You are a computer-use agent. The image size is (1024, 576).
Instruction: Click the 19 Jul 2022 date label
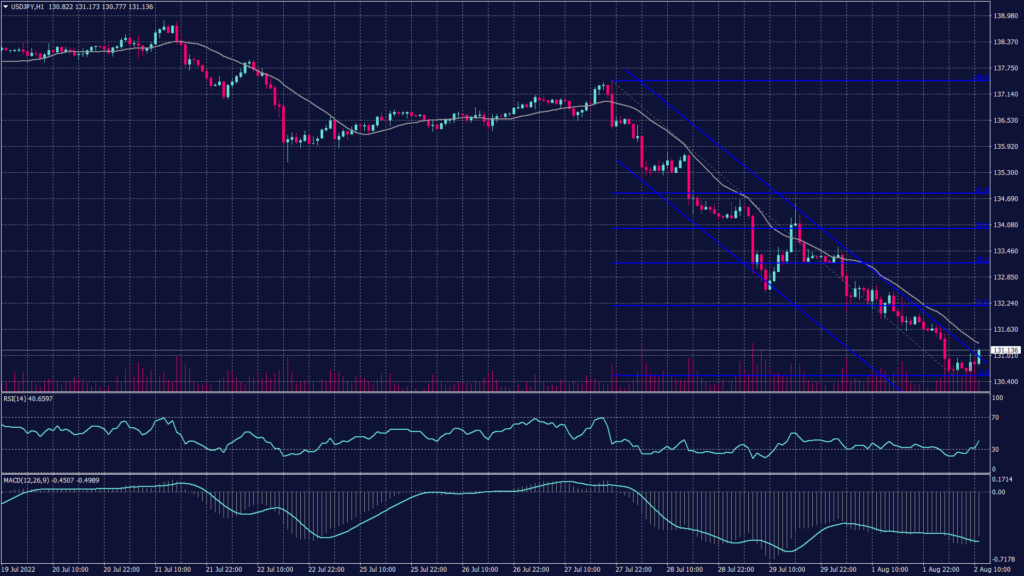coord(20,570)
